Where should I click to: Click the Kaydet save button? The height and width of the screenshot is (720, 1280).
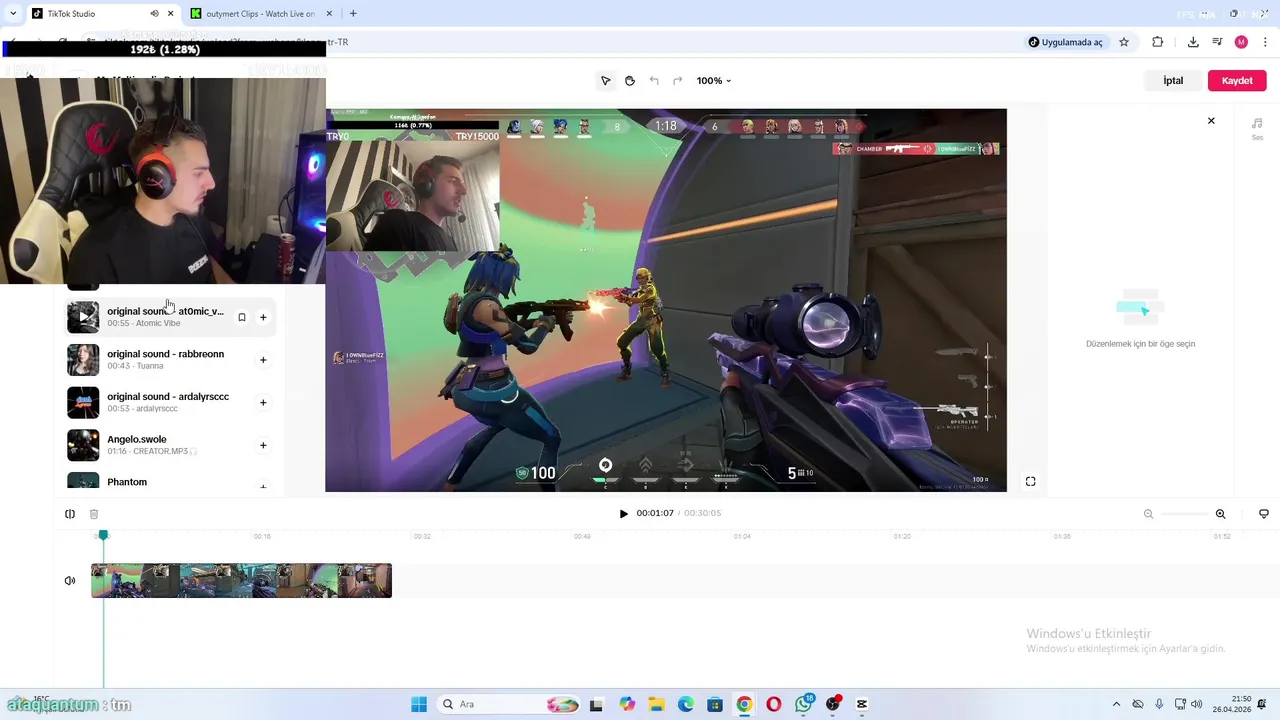click(x=1237, y=81)
